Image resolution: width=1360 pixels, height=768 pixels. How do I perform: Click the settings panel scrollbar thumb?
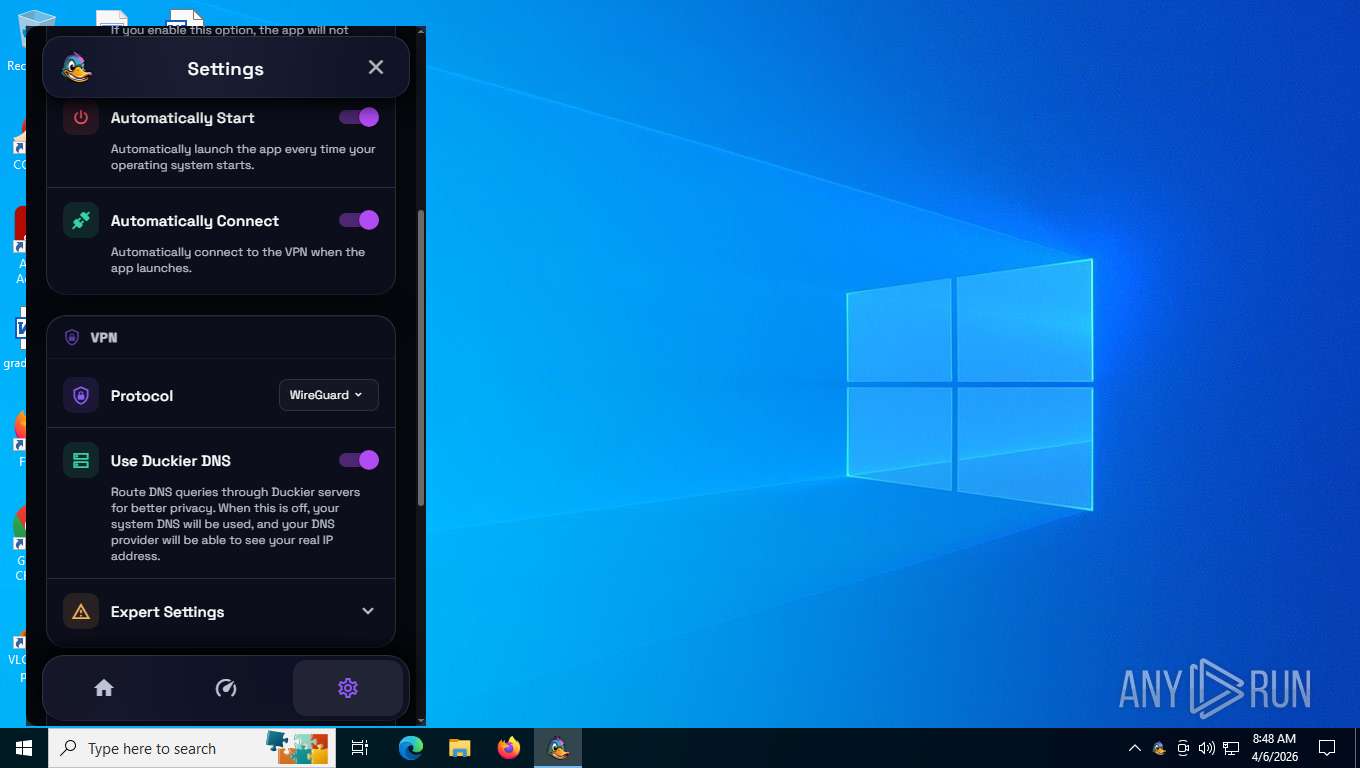[421, 357]
